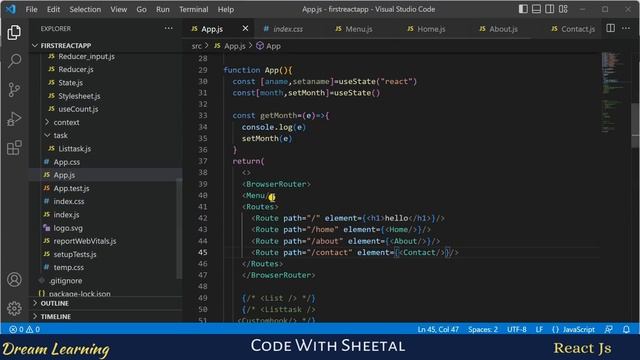Open Stylesheet.js in the explorer
This screenshot has height=360, width=640.
click(79, 96)
